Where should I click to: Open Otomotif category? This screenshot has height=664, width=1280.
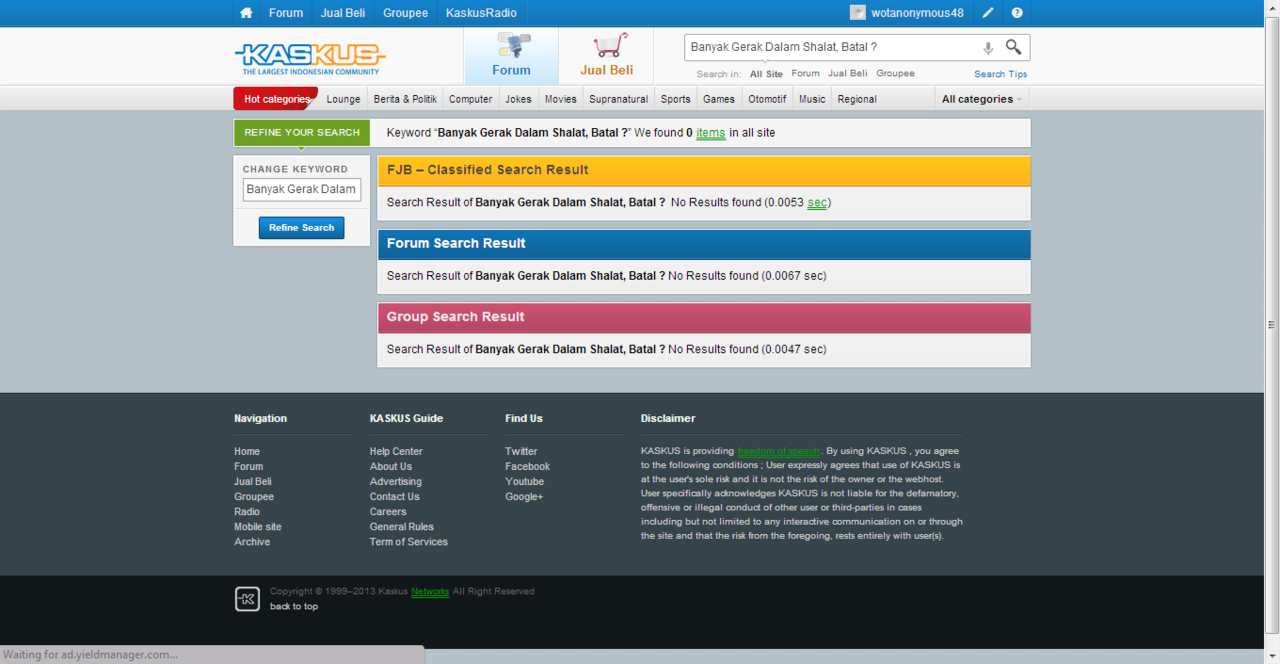tap(767, 99)
